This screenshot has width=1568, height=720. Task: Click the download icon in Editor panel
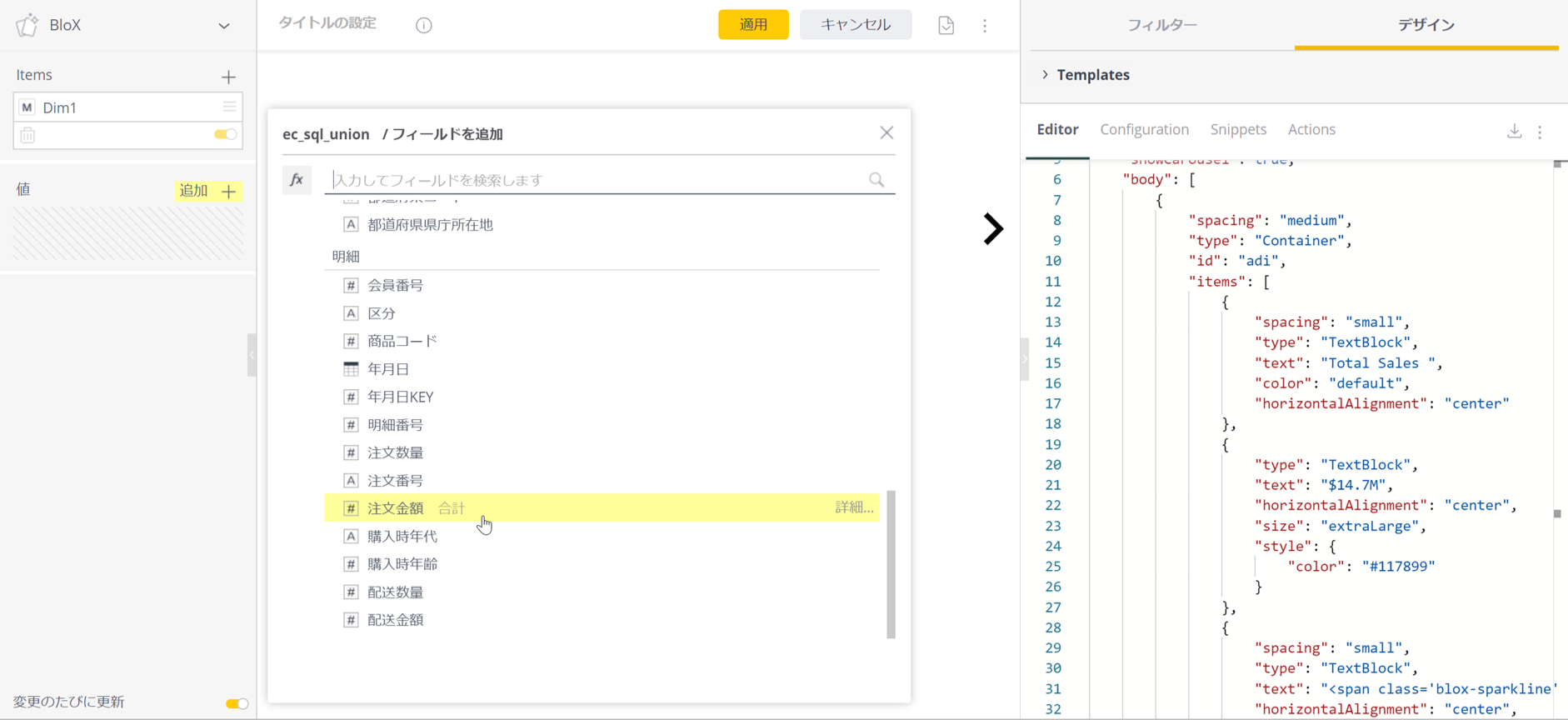pyautogui.click(x=1514, y=131)
